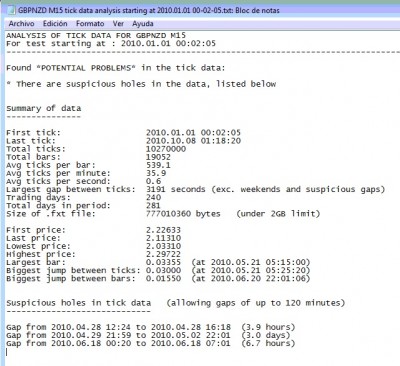Click the 'Summary of data' heading
Screen dimensions: 400x366
(x=43, y=108)
